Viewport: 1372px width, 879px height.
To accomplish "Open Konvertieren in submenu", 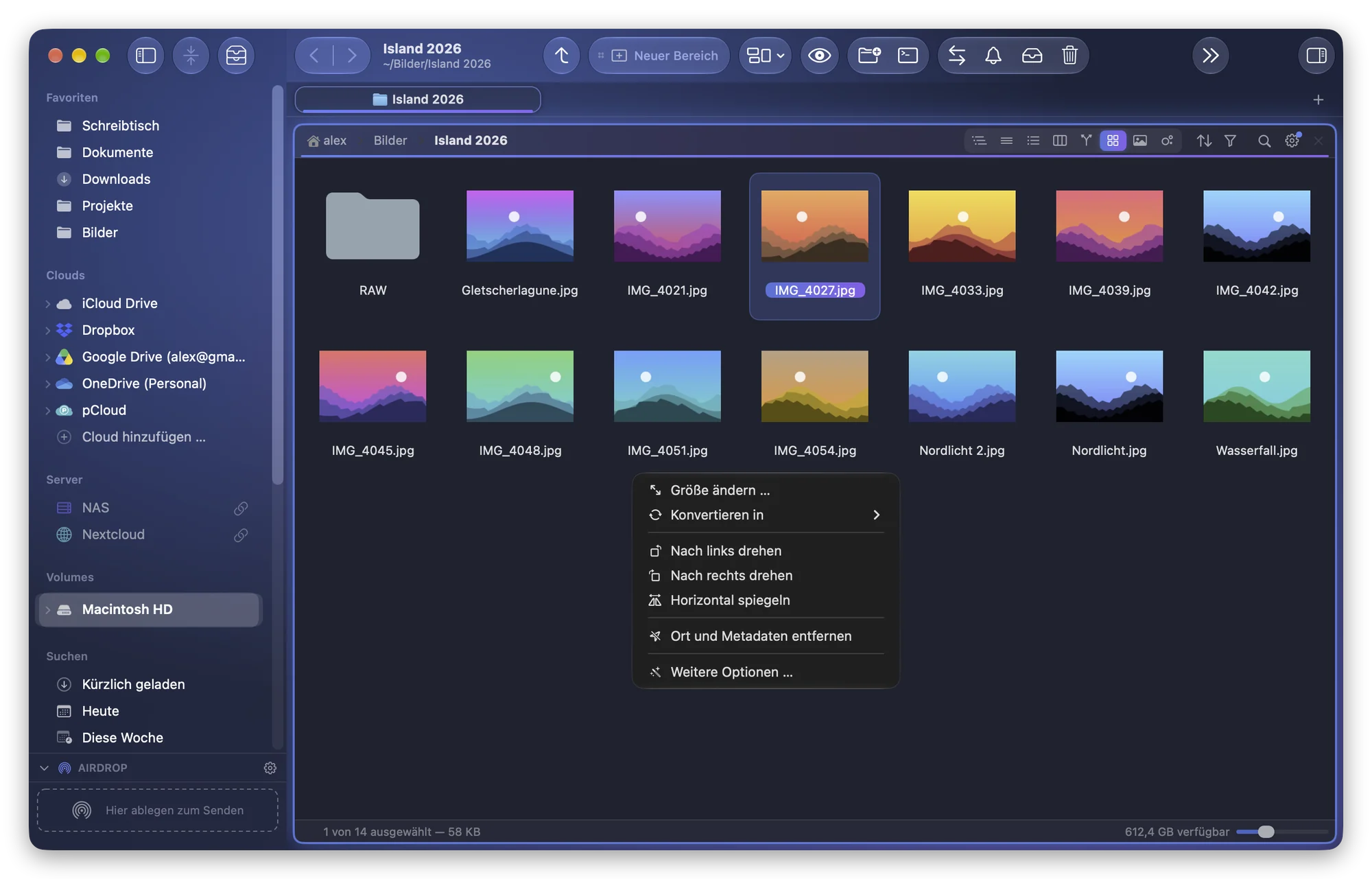I will [766, 515].
